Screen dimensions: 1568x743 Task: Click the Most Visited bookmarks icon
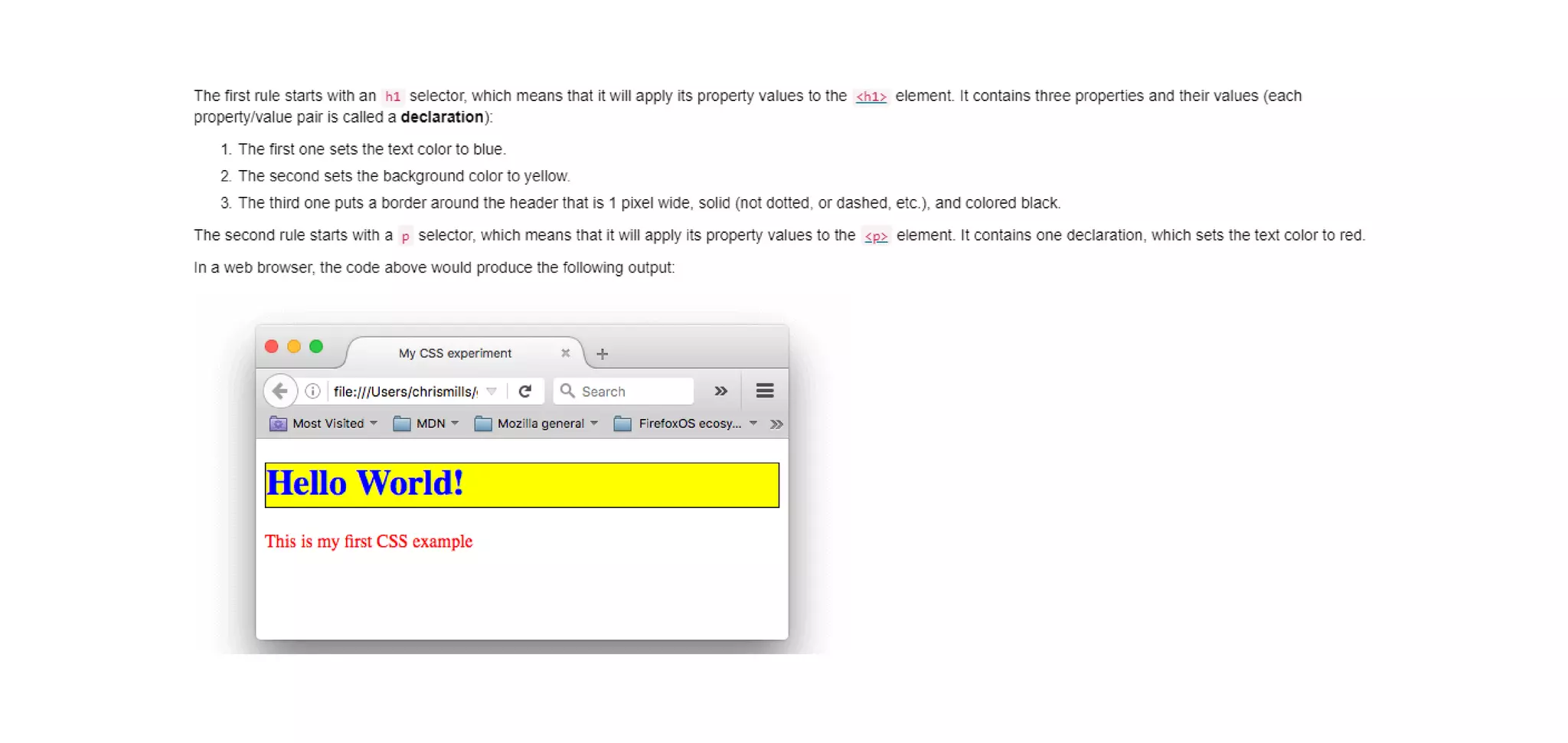278,424
